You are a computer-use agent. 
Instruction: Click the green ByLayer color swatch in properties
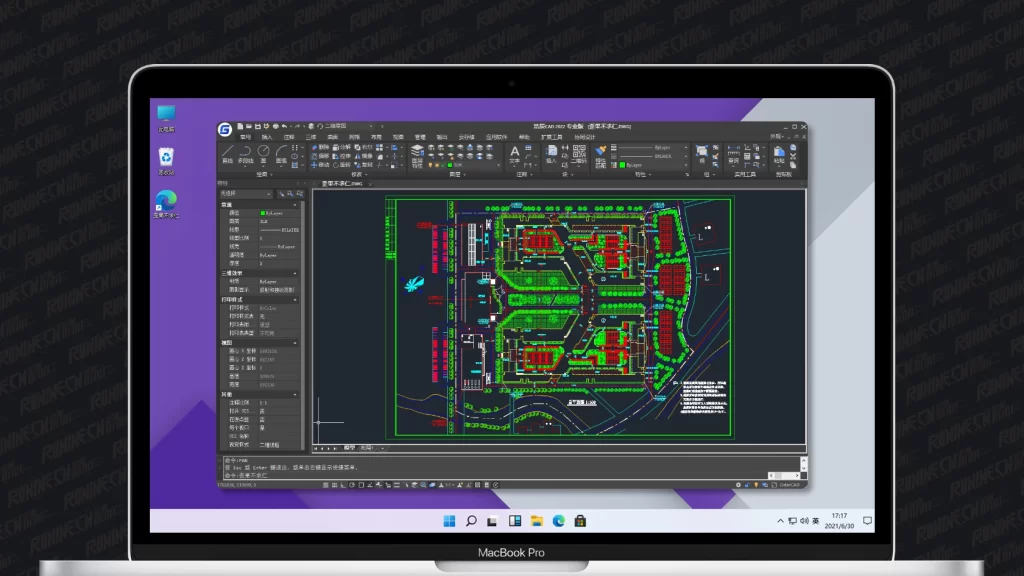(263, 213)
